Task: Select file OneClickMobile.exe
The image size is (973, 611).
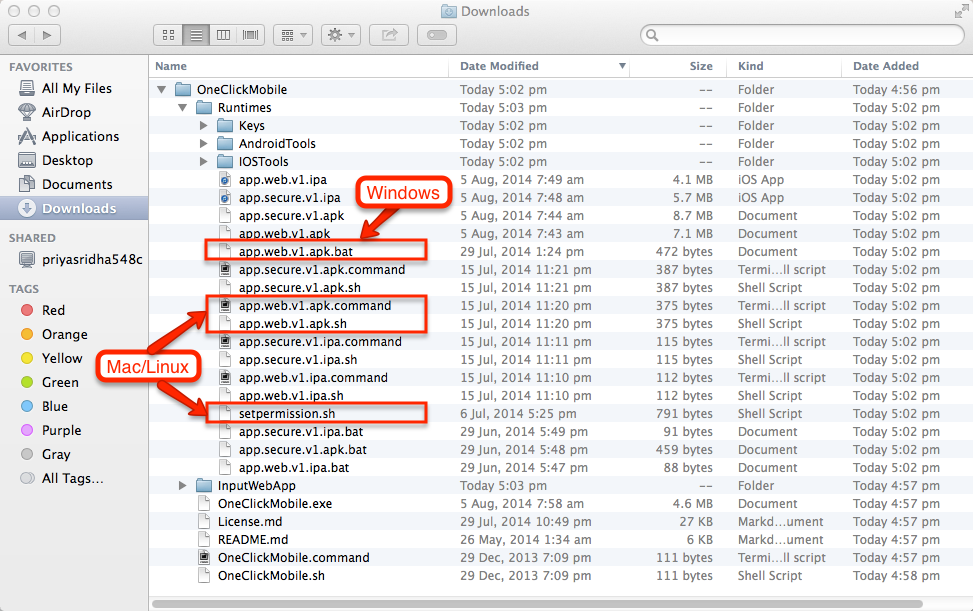Action: pyautogui.click(x=274, y=503)
